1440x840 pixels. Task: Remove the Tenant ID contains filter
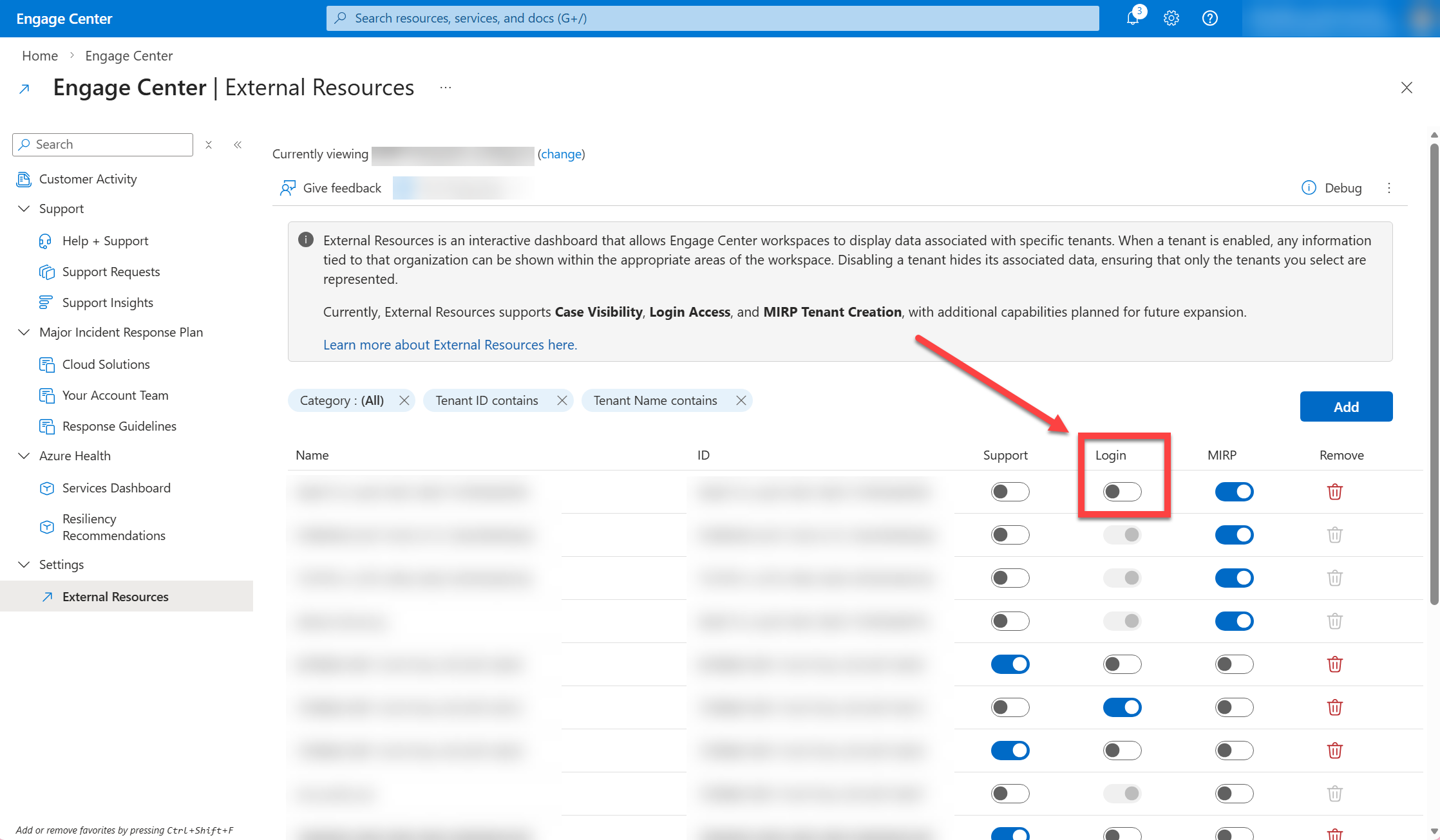coord(562,400)
